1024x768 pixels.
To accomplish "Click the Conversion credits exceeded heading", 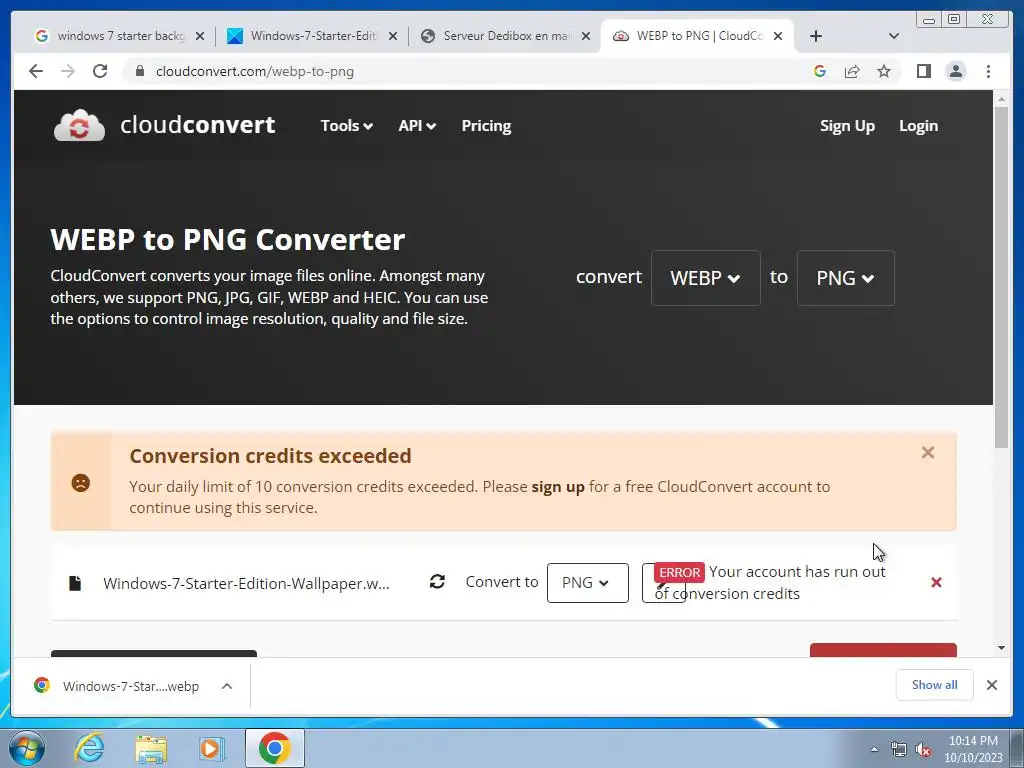I will (270, 456).
